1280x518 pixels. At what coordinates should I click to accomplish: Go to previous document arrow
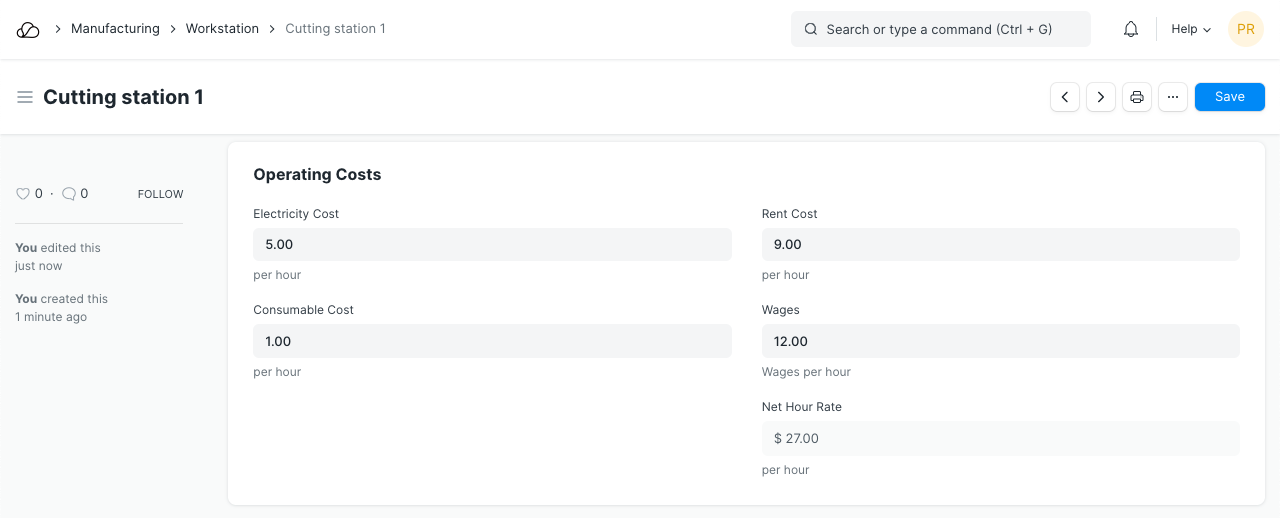1065,97
